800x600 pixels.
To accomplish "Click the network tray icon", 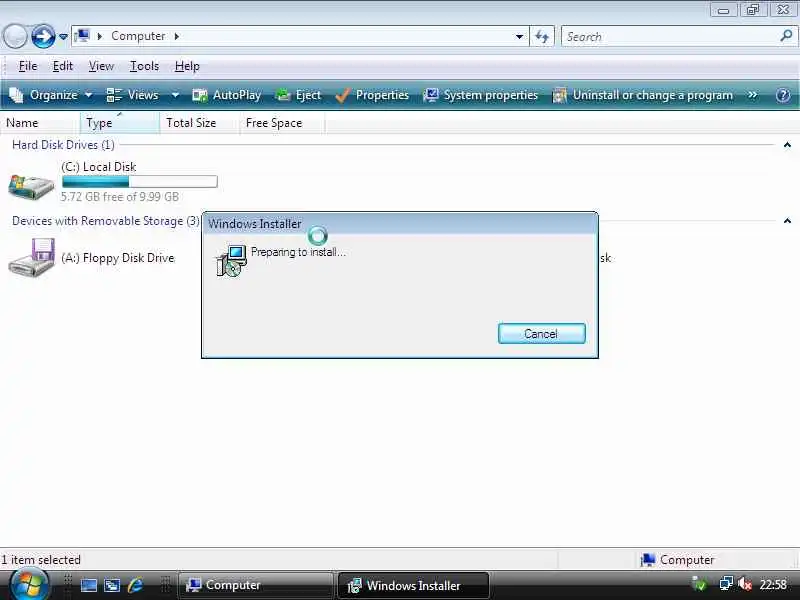I will coord(726,584).
